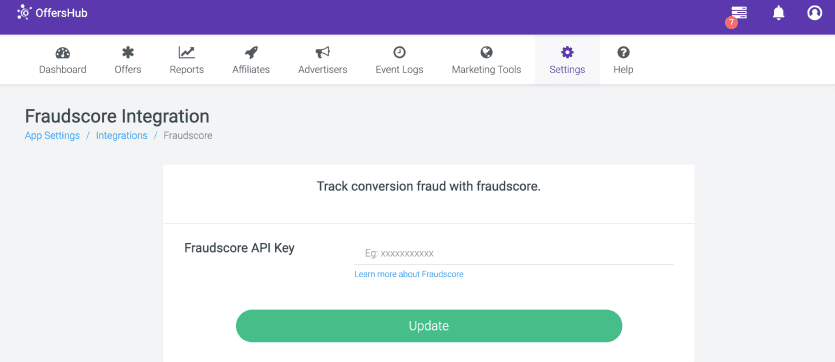Viewport: 835px width, 362px height.
Task: Open the notifications bell
Action: pos(779,12)
